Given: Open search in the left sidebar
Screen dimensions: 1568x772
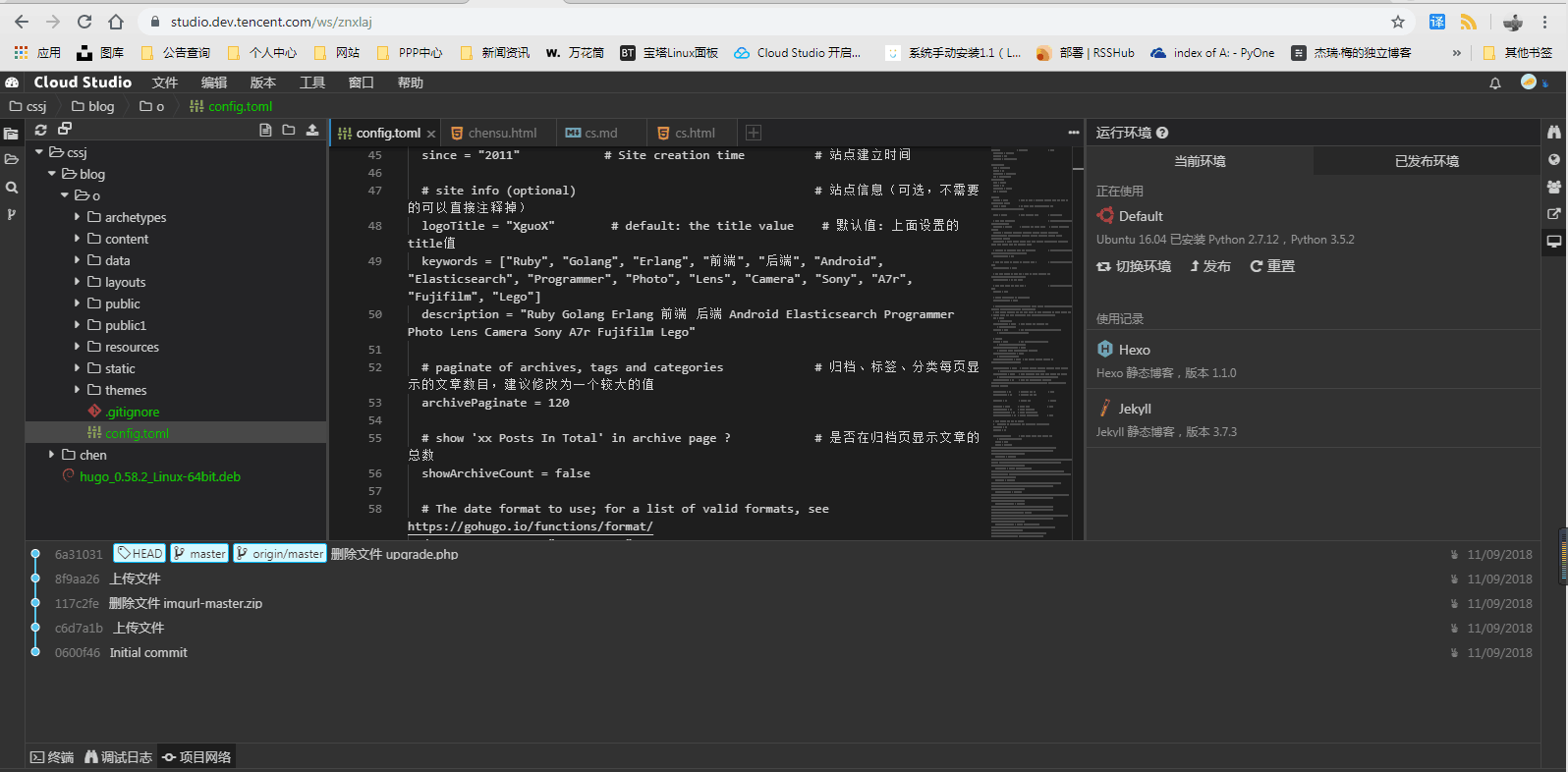Looking at the screenshot, I should point(12,188).
